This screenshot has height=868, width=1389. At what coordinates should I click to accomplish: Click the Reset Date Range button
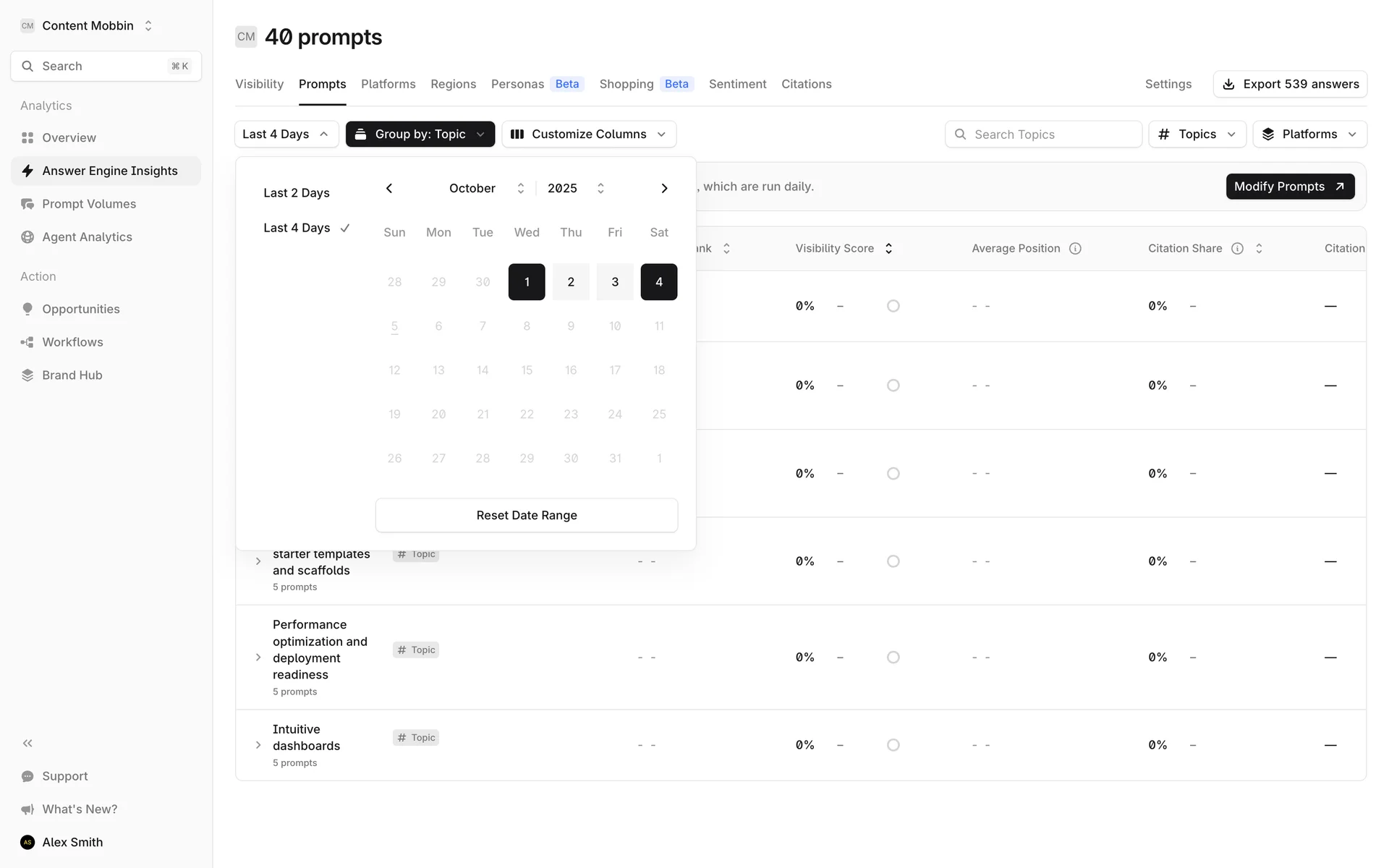pyautogui.click(x=527, y=515)
